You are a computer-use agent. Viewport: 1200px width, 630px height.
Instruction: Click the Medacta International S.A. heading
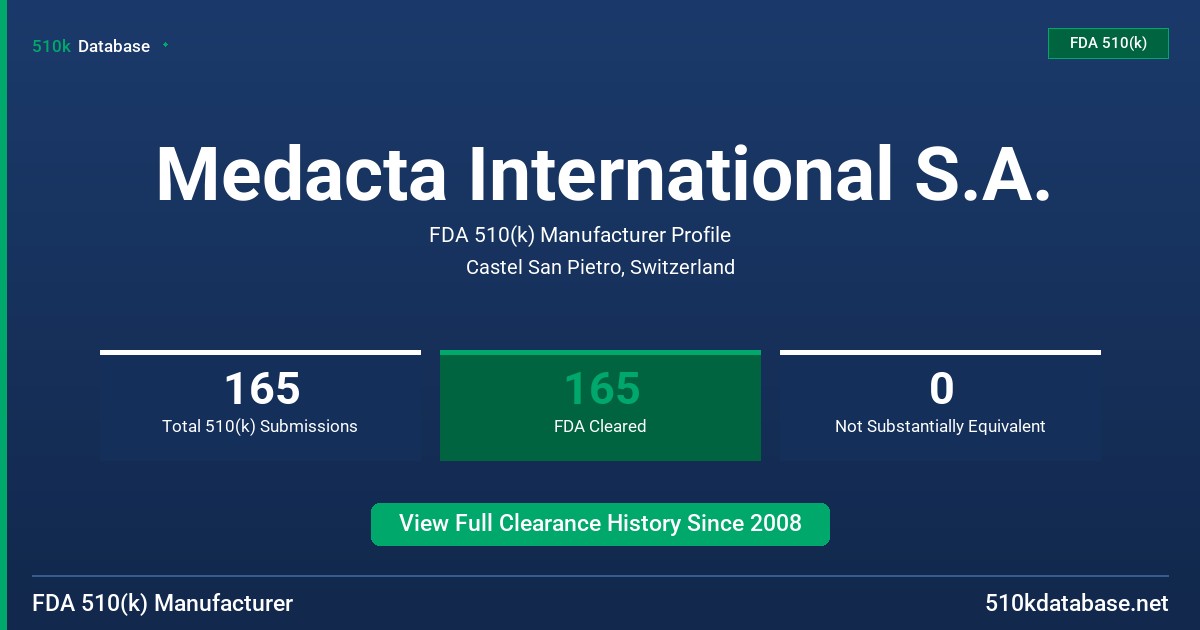click(603, 175)
